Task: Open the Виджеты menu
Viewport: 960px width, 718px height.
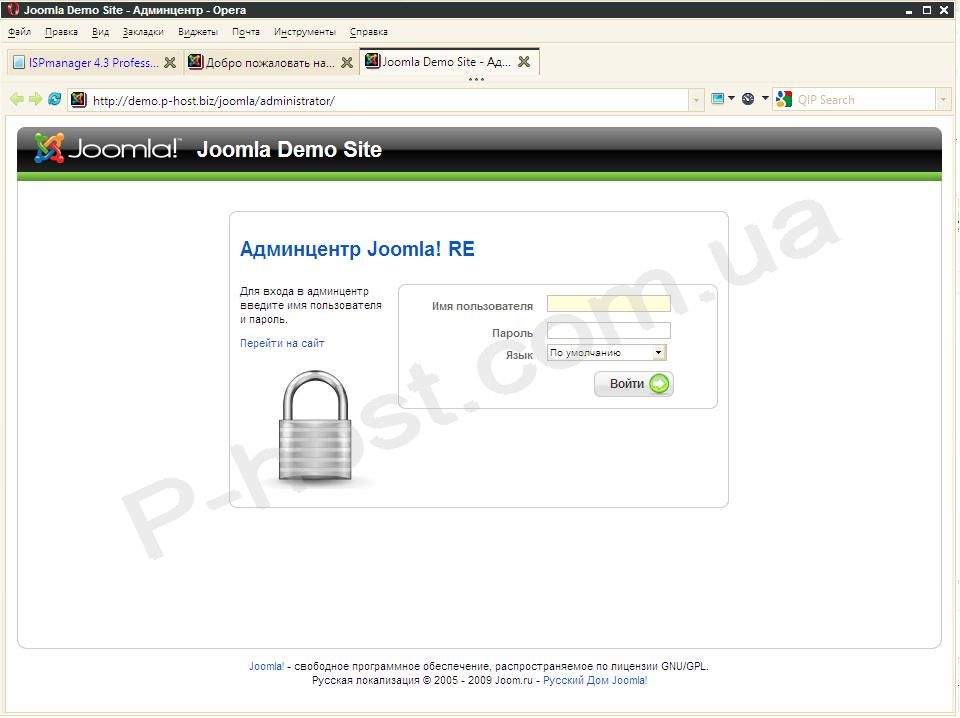Action: tap(198, 32)
